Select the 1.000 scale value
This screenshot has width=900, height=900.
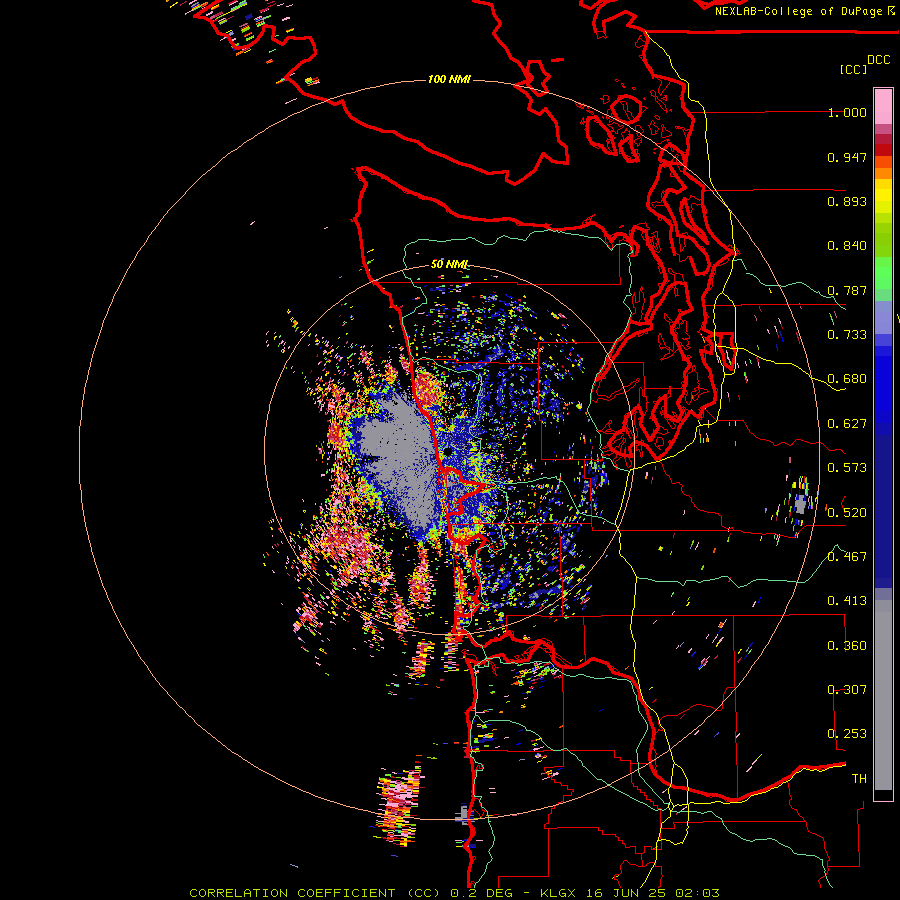pyautogui.click(x=847, y=112)
